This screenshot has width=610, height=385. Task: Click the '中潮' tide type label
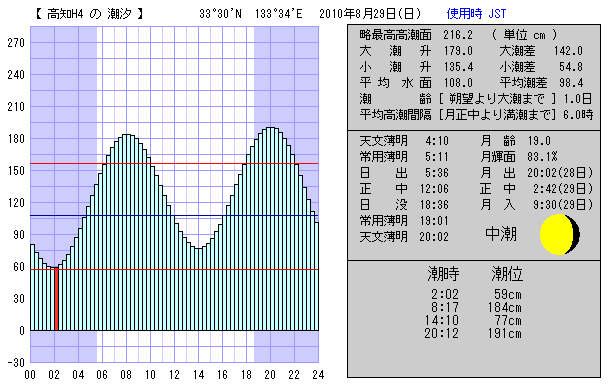(x=501, y=234)
